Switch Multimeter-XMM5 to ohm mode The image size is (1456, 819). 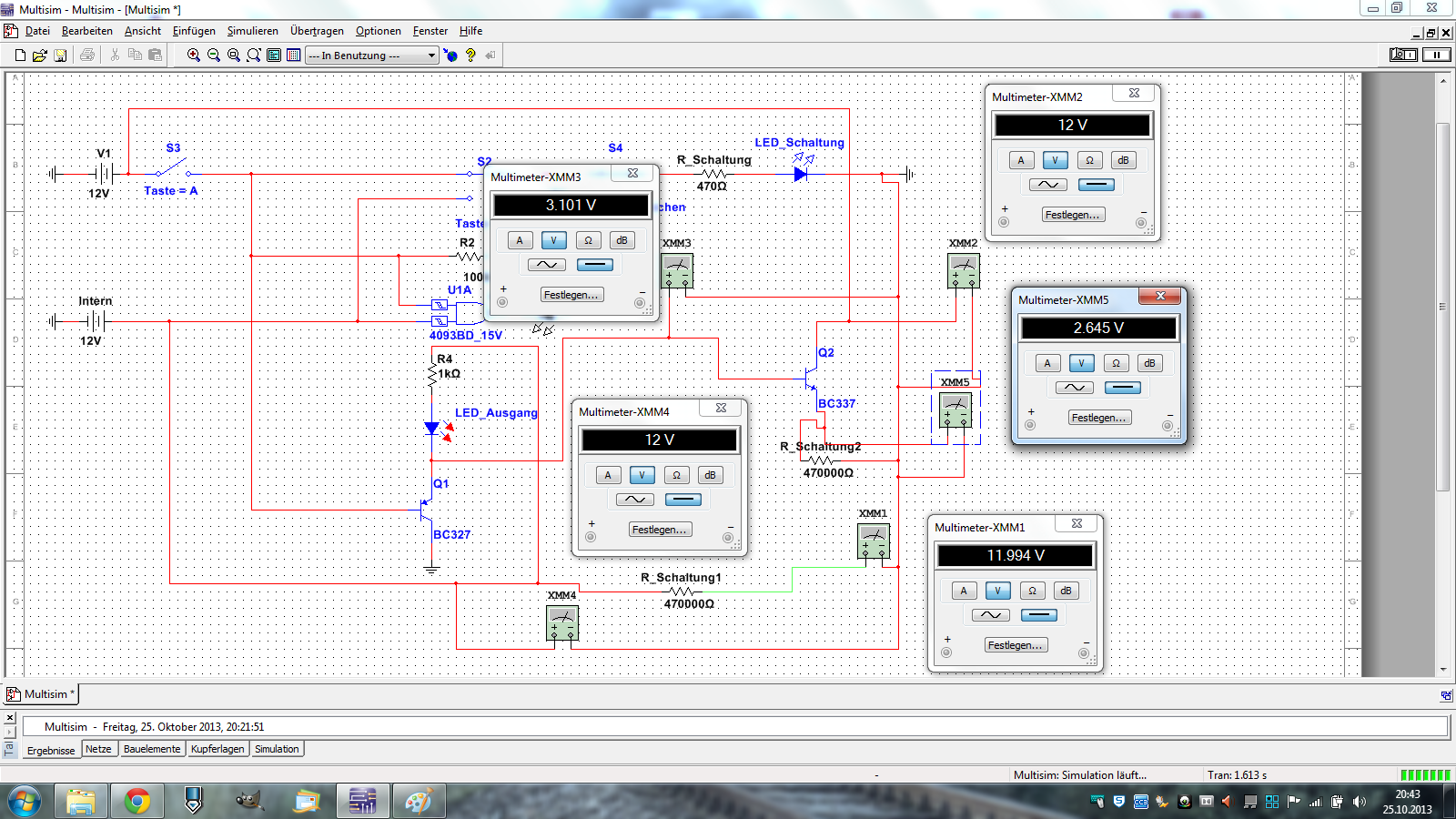[1116, 363]
